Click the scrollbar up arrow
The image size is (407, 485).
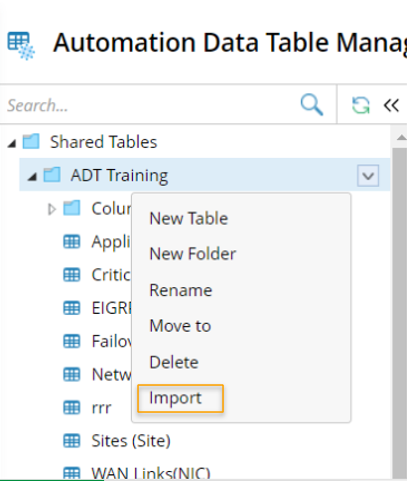[401, 137]
